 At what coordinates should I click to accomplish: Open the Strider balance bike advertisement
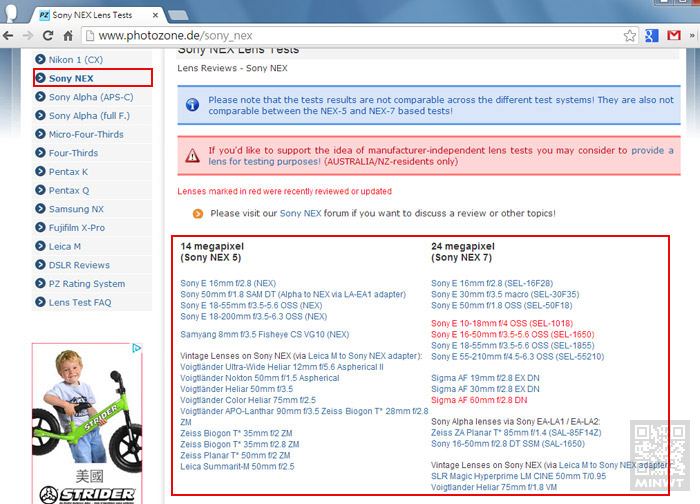[87, 424]
